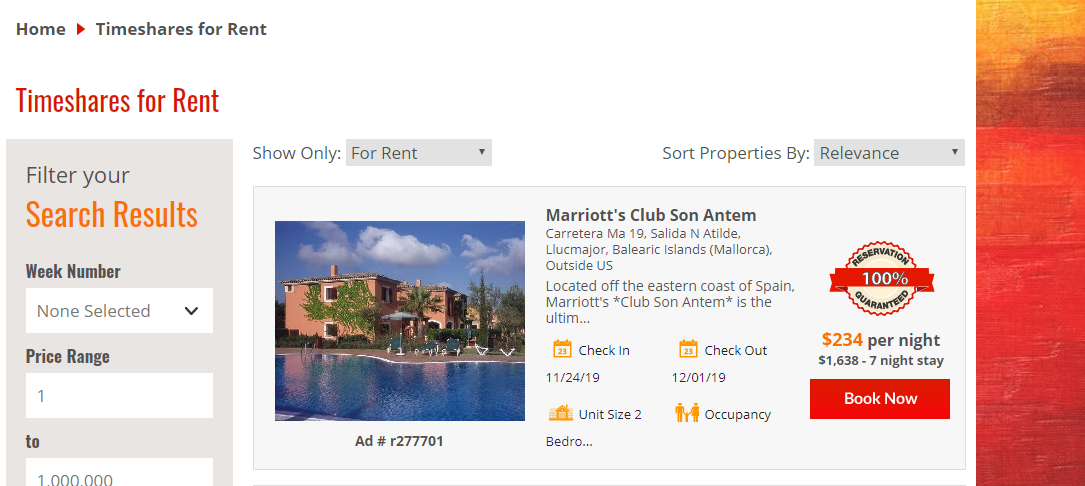Focus the minimum Price Range field
This screenshot has height=486, width=1085.
pos(119,395)
